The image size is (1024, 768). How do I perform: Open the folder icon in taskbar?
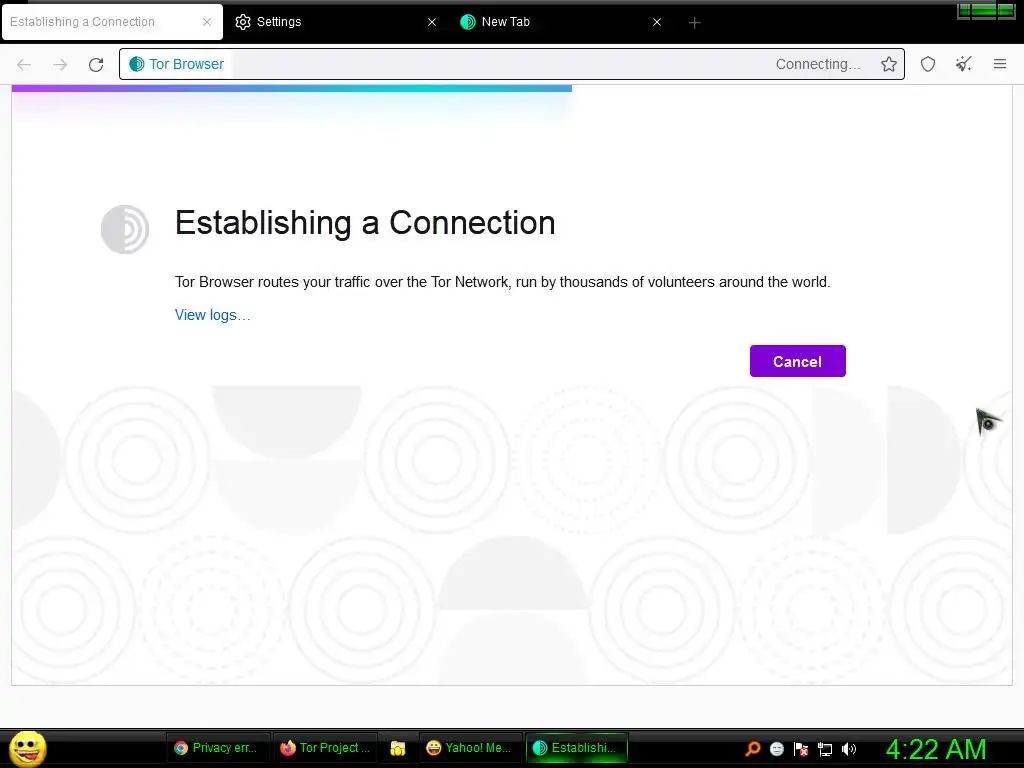pos(398,748)
